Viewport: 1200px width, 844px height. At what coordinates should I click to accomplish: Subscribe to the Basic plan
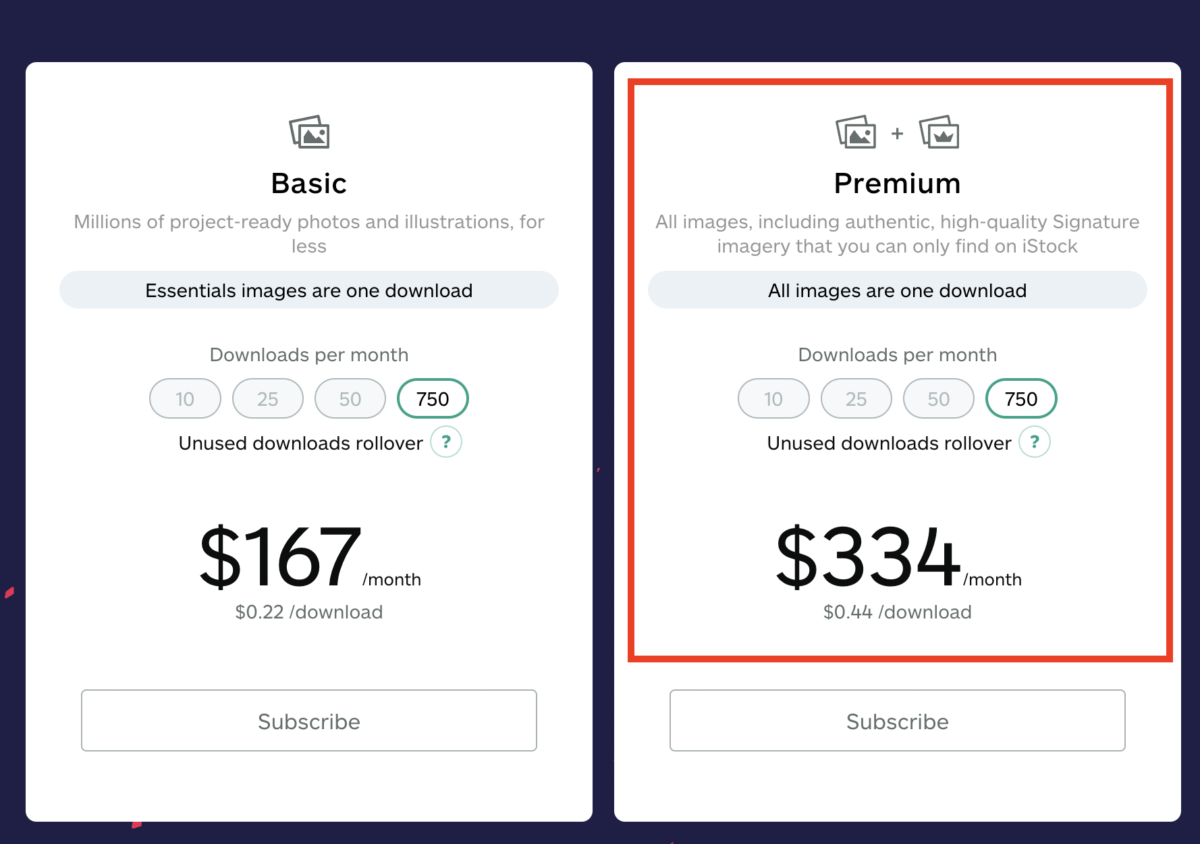pos(309,721)
